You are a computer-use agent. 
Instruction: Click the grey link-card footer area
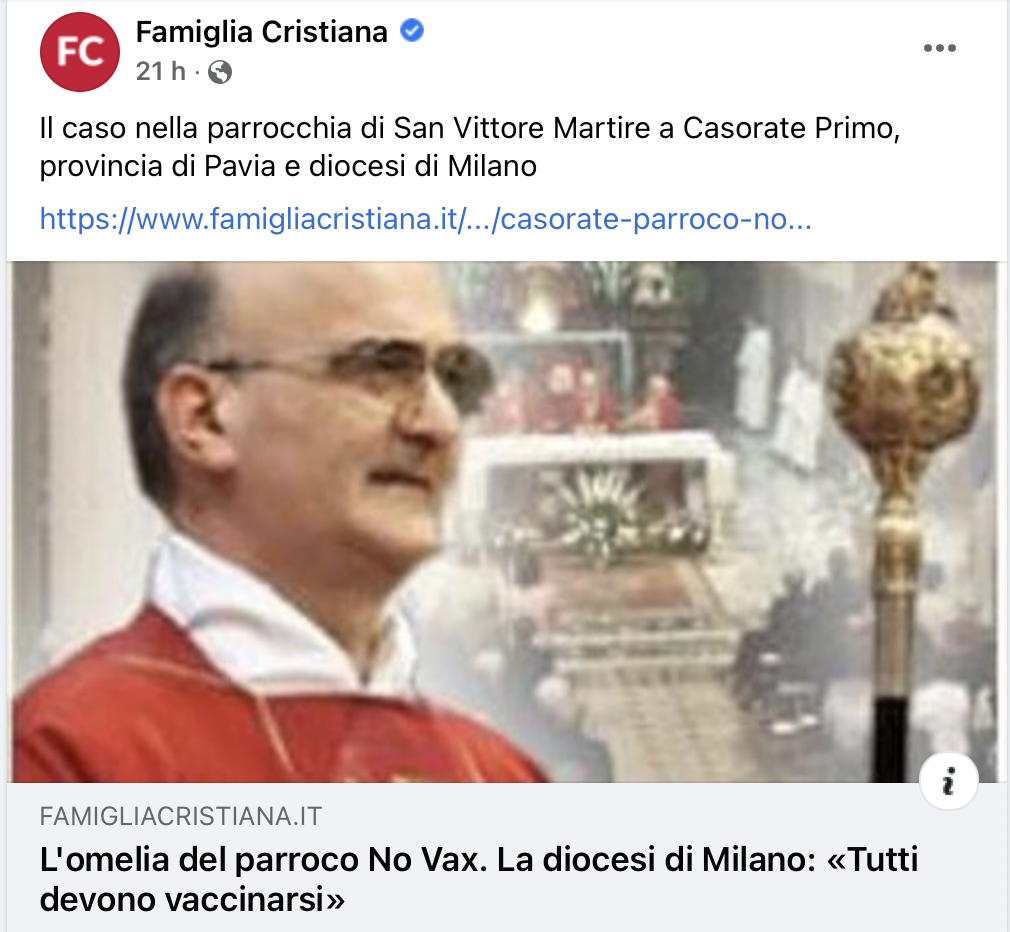[x=505, y=857]
